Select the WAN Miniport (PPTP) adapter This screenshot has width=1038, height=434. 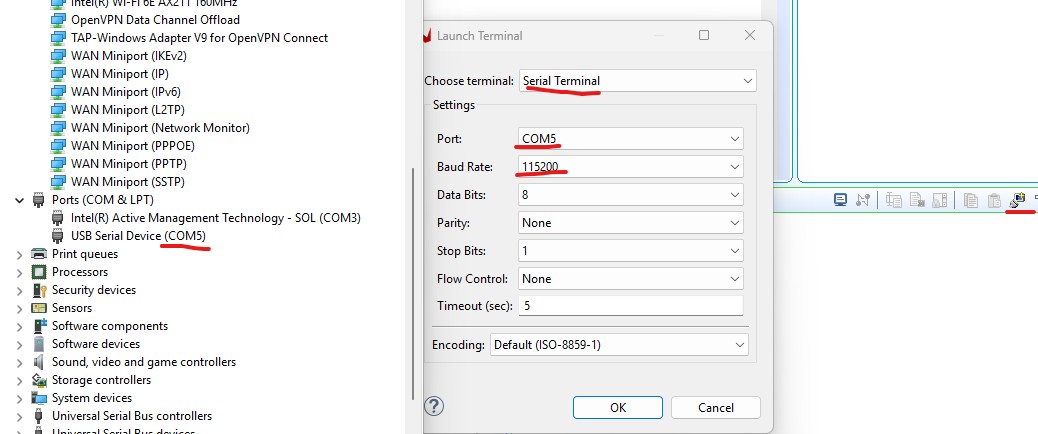(x=129, y=164)
